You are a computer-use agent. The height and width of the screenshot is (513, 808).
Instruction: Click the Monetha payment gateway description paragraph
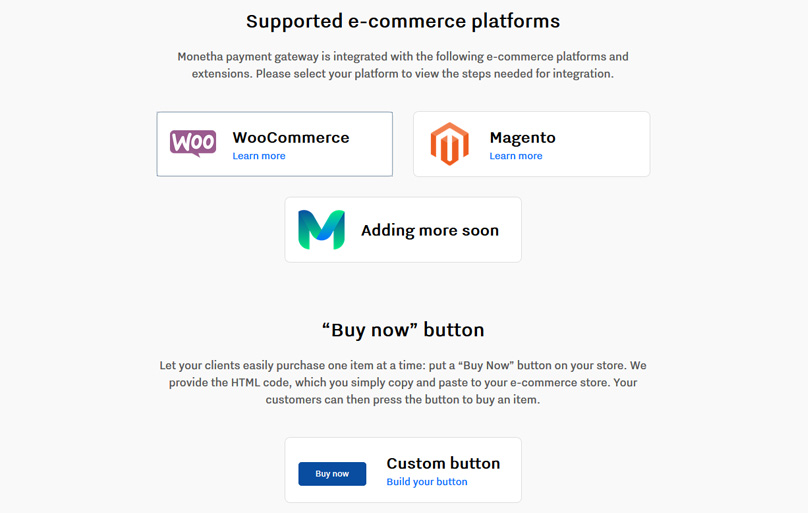click(x=403, y=65)
